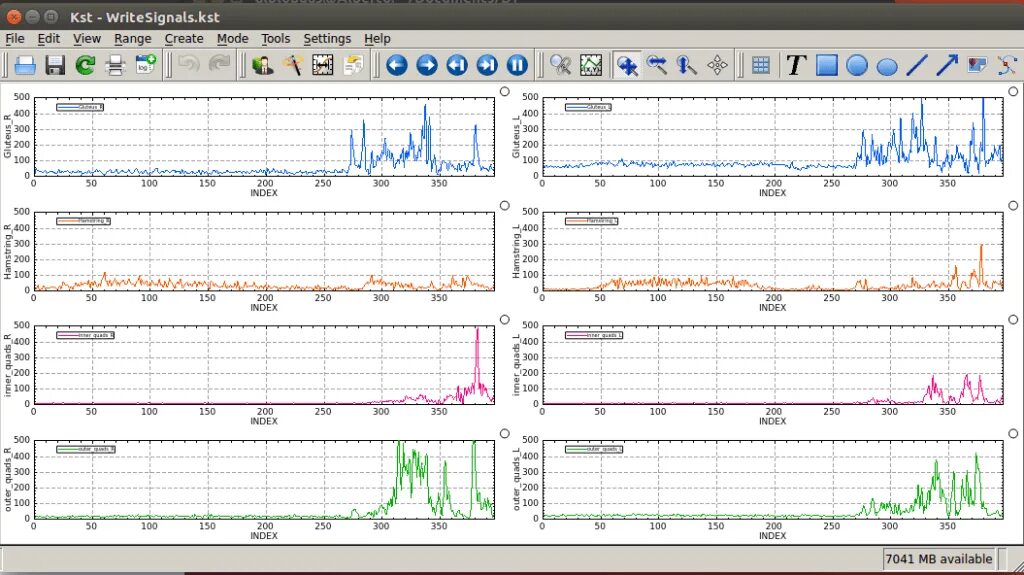The width and height of the screenshot is (1024, 575).
Task: Save the session with the floppy disk icon
Action: coord(55,65)
